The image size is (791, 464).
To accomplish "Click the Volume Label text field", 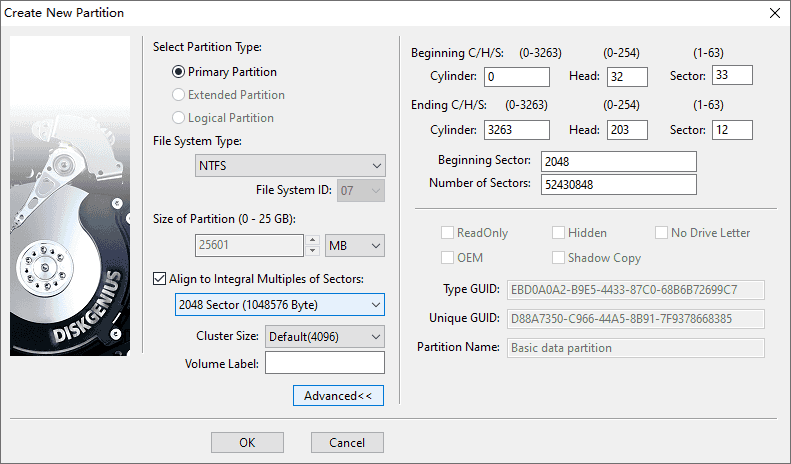I will pyautogui.click(x=324, y=363).
